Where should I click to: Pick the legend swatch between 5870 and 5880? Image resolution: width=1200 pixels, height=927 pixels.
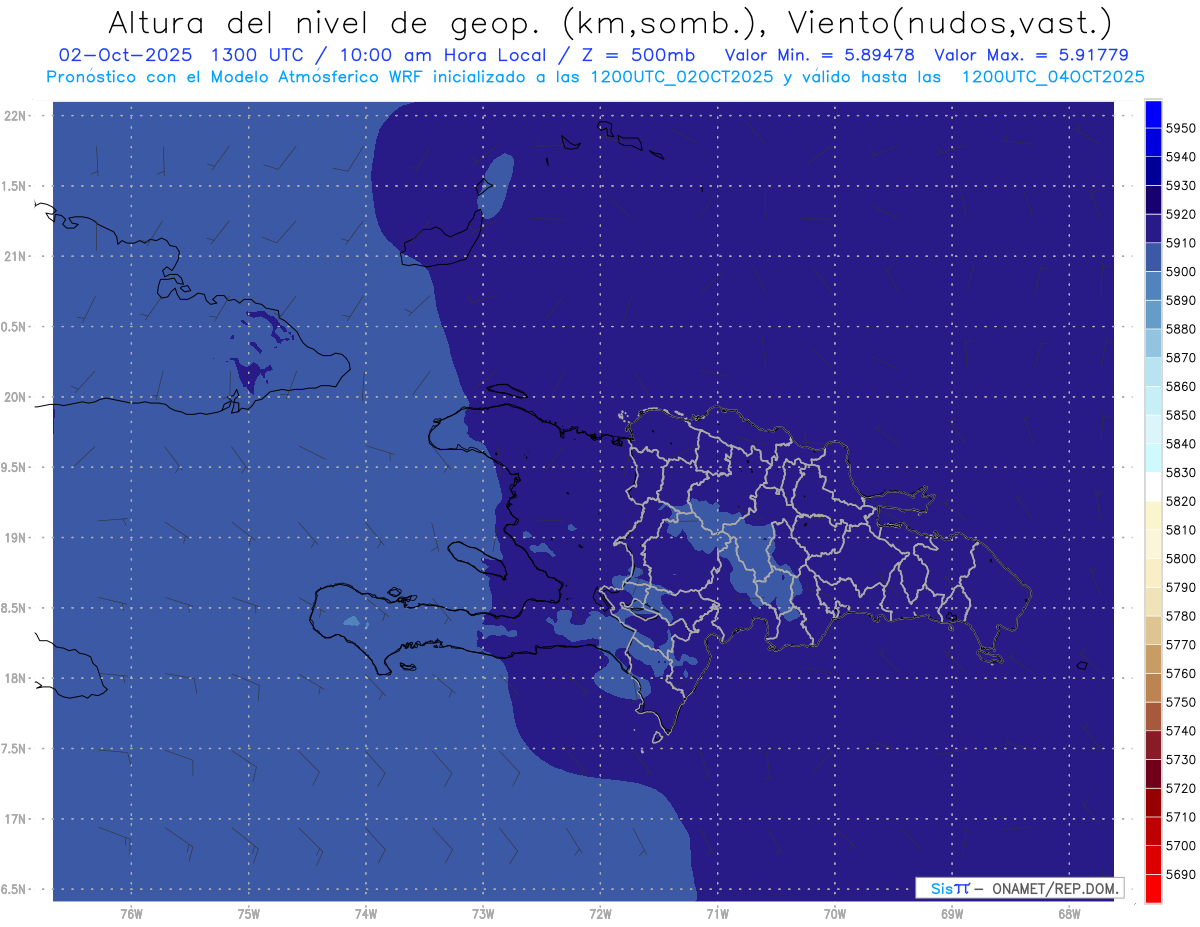1153,343
